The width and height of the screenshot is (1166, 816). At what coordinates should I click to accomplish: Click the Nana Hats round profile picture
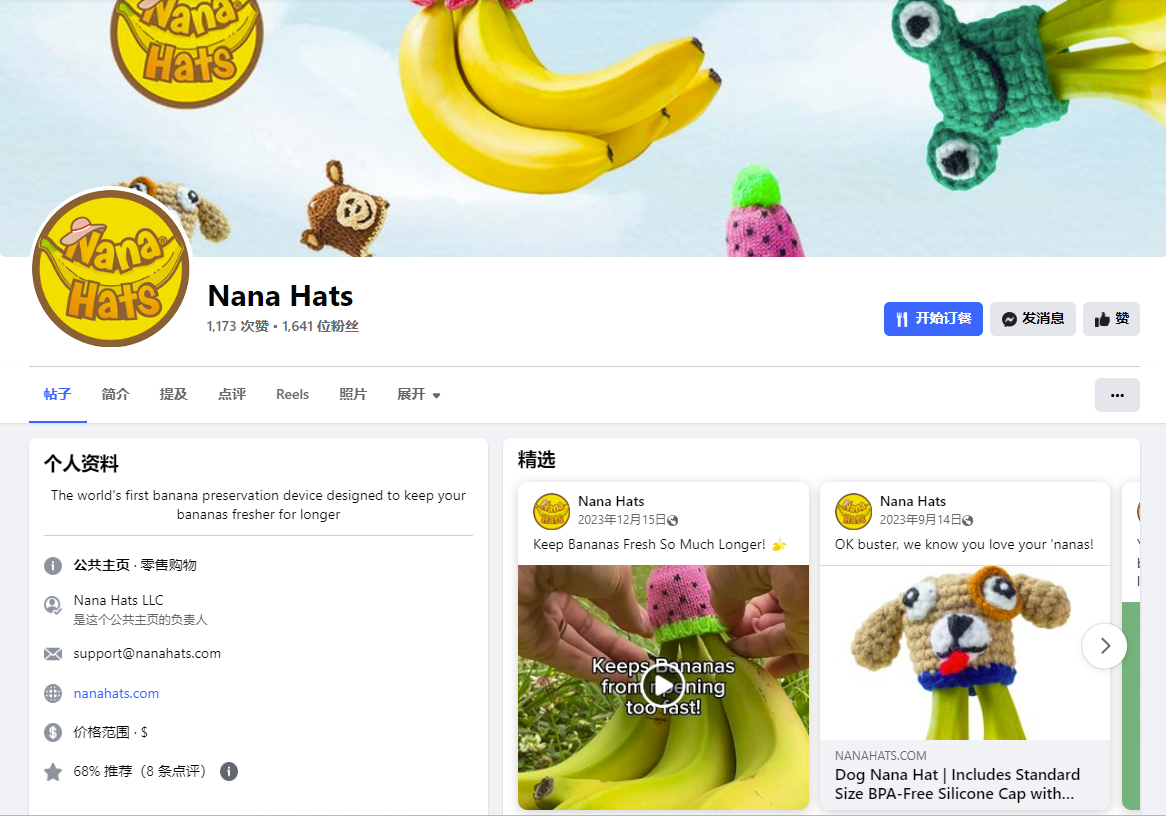point(111,268)
